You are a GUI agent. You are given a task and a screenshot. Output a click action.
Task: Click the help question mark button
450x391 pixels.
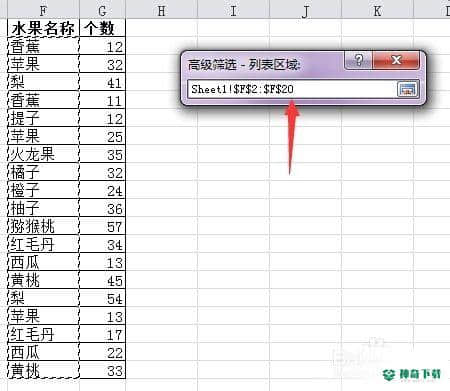[x=358, y=60]
